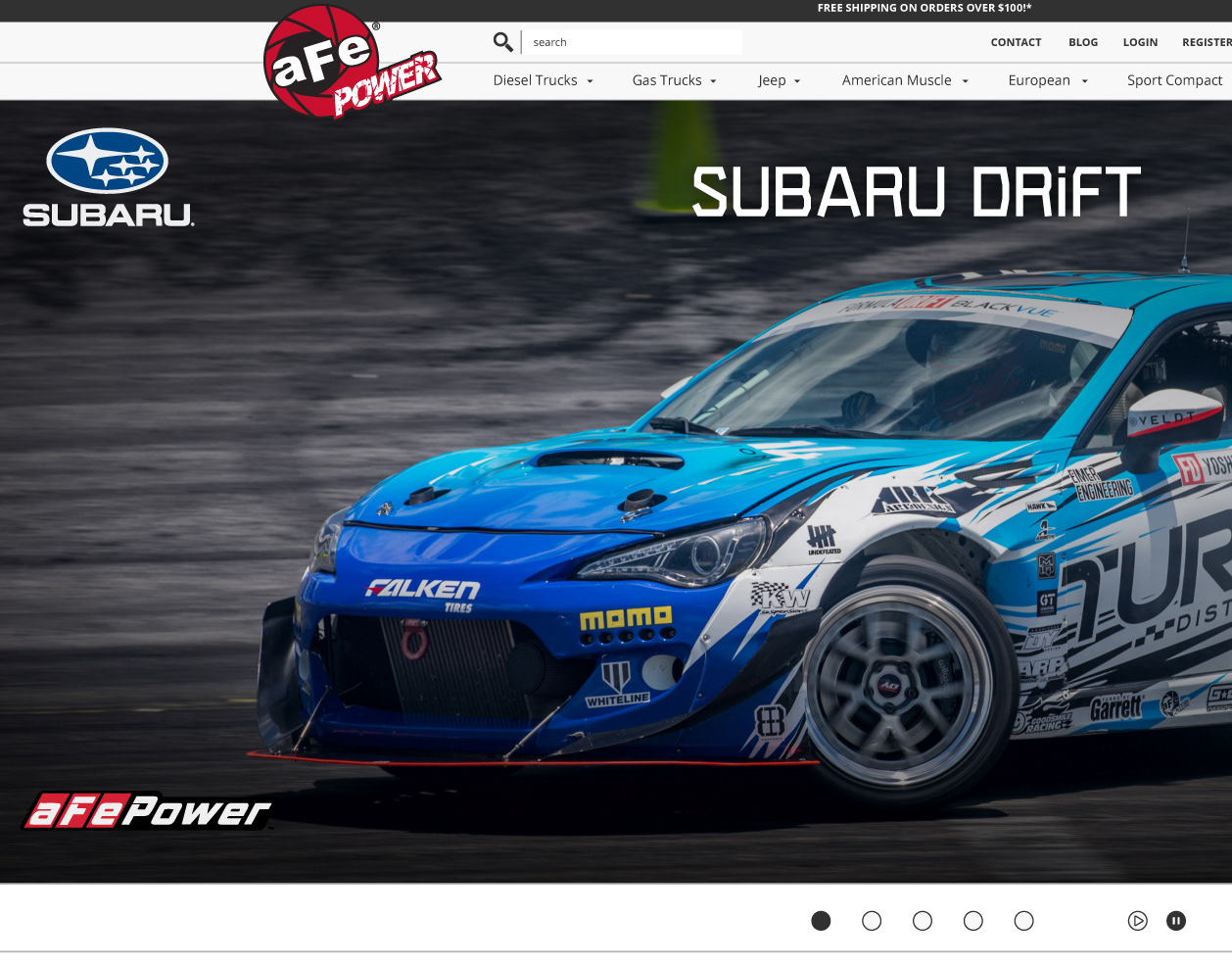The image size is (1232, 965).
Task: Focus the search input field
Action: 633,42
